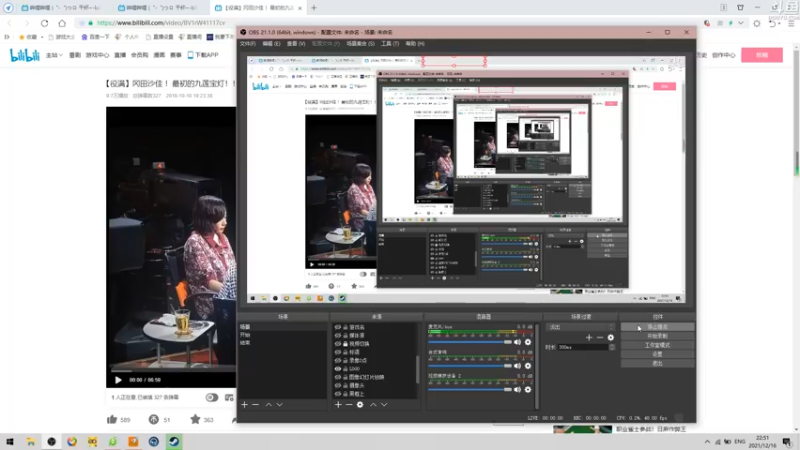Open the 淡出 scene transition dropdown
The height and width of the screenshot is (450, 800).
tap(581, 327)
